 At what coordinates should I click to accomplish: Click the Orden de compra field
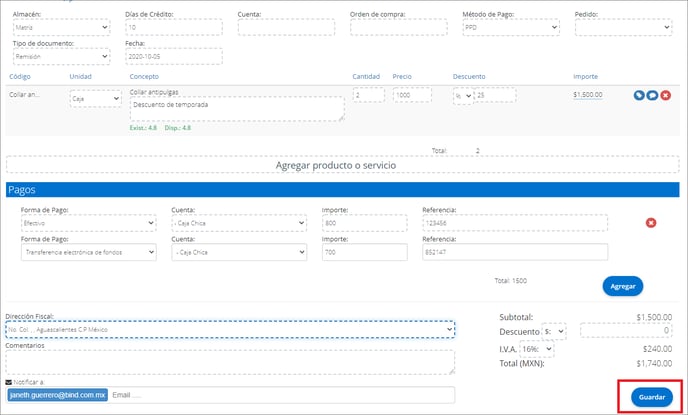click(398, 27)
